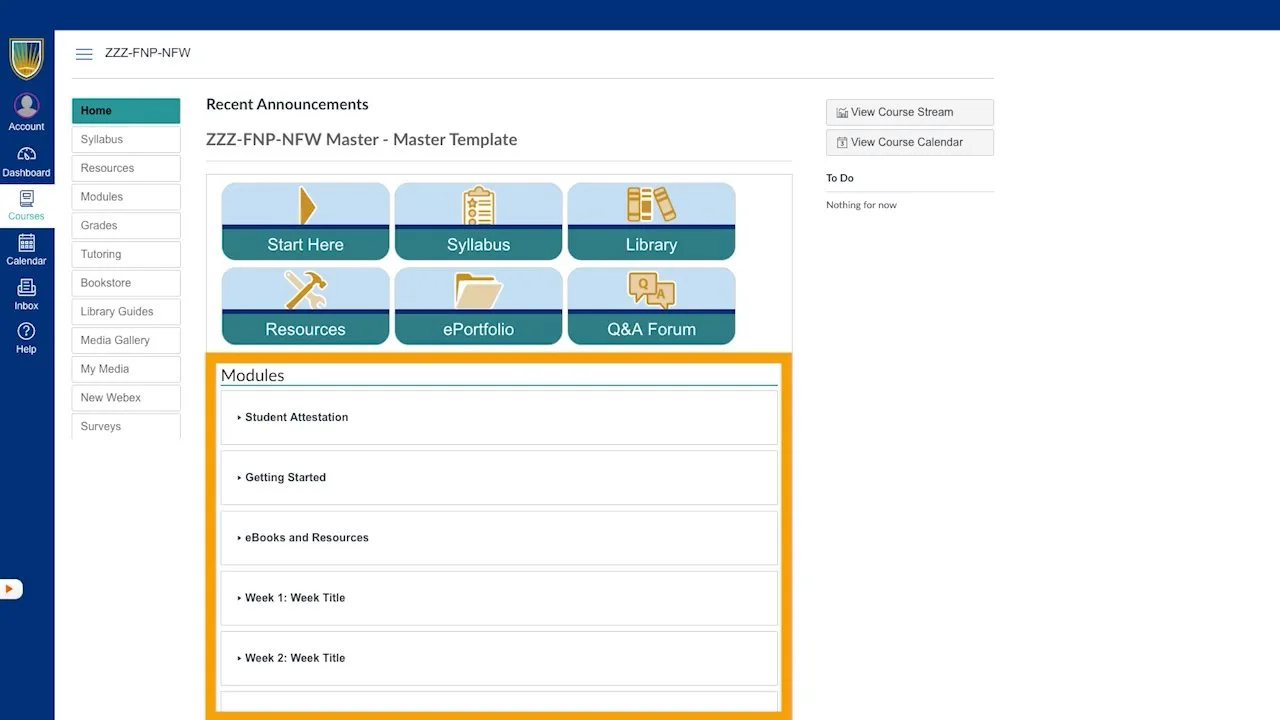Select Home in the course menu
This screenshot has height=720, width=1280.
pyautogui.click(x=126, y=111)
